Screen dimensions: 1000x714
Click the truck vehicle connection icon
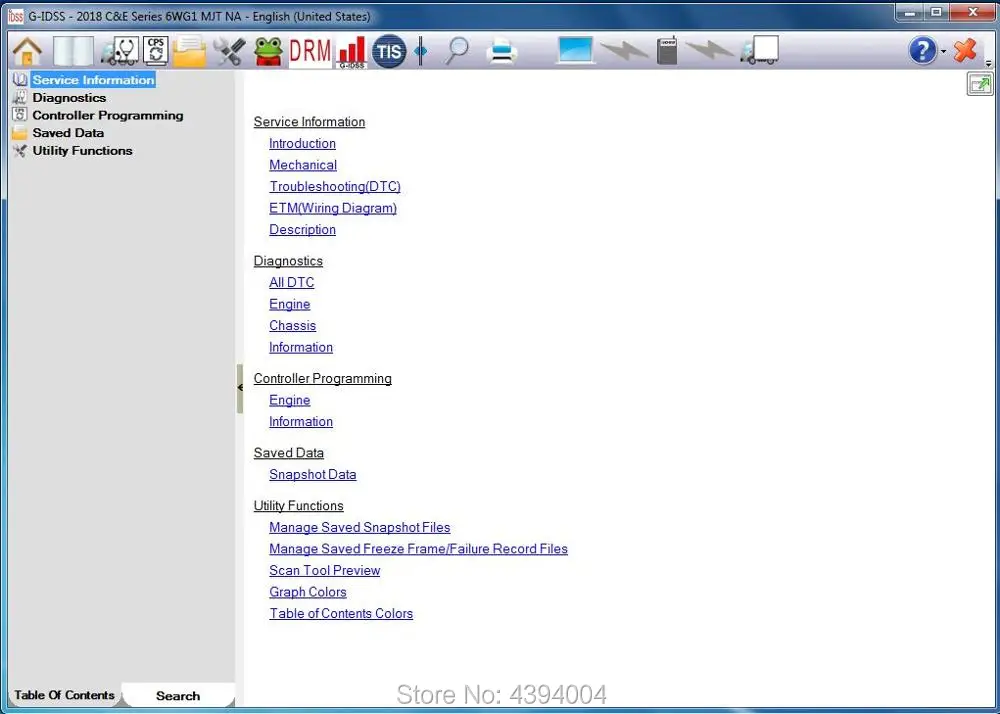[759, 50]
